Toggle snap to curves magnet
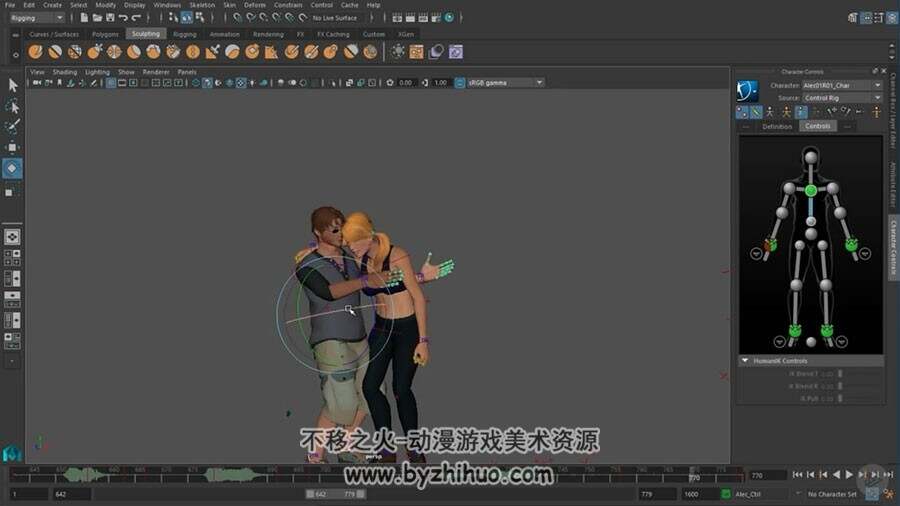Viewport: 900px width, 506px height. (x=250, y=18)
